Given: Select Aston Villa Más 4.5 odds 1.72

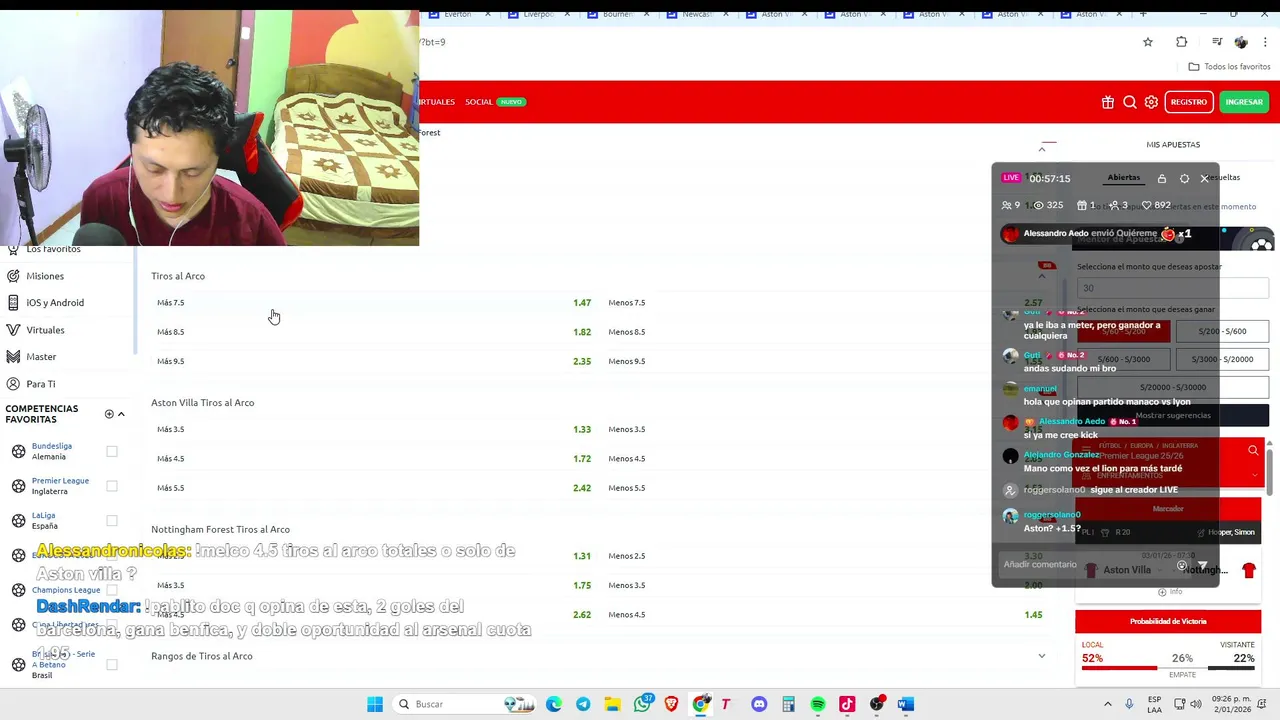Looking at the screenshot, I should (x=582, y=459).
